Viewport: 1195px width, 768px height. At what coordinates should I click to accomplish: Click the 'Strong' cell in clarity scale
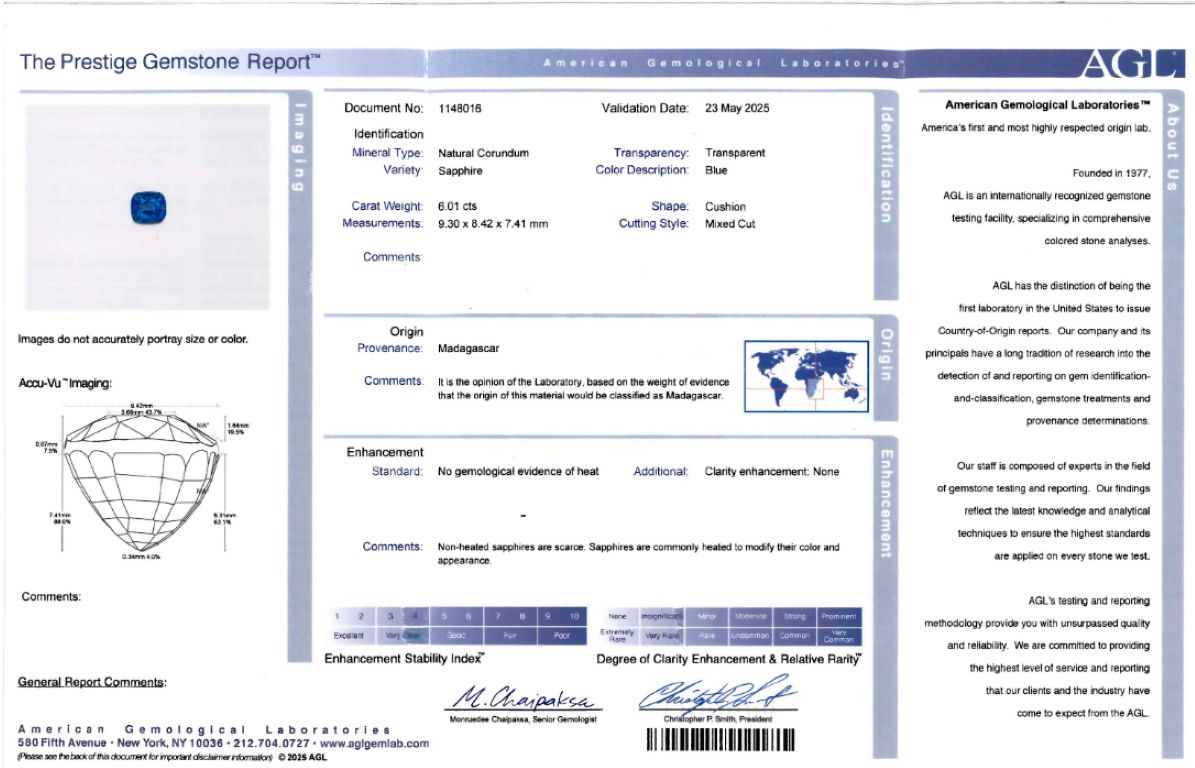(x=794, y=616)
